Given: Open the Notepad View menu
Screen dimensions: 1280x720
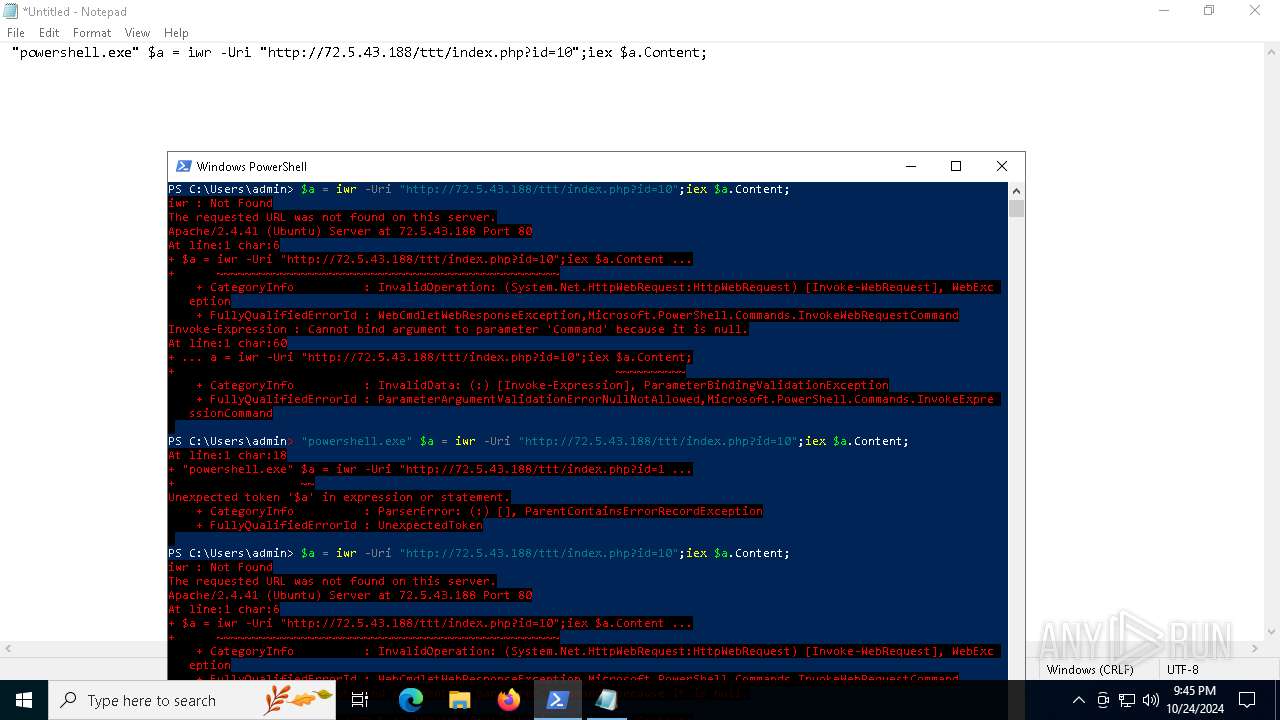Looking at the screenshot, I should (x=137, y=32).
